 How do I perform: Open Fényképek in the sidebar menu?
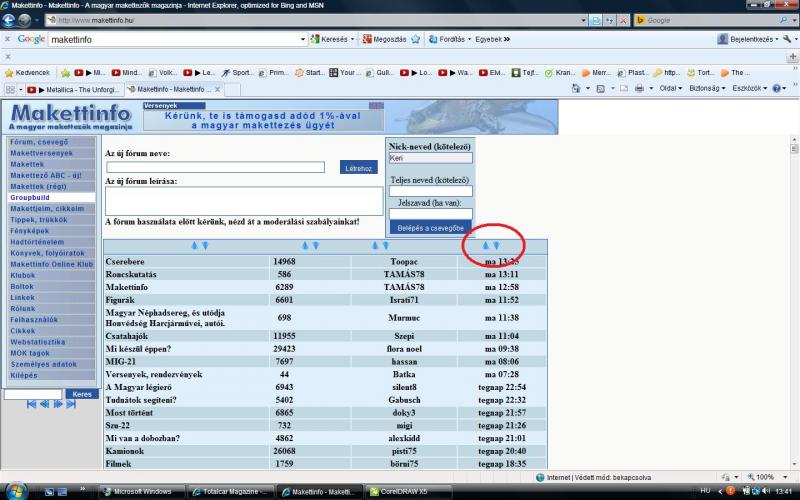point(30,231)
